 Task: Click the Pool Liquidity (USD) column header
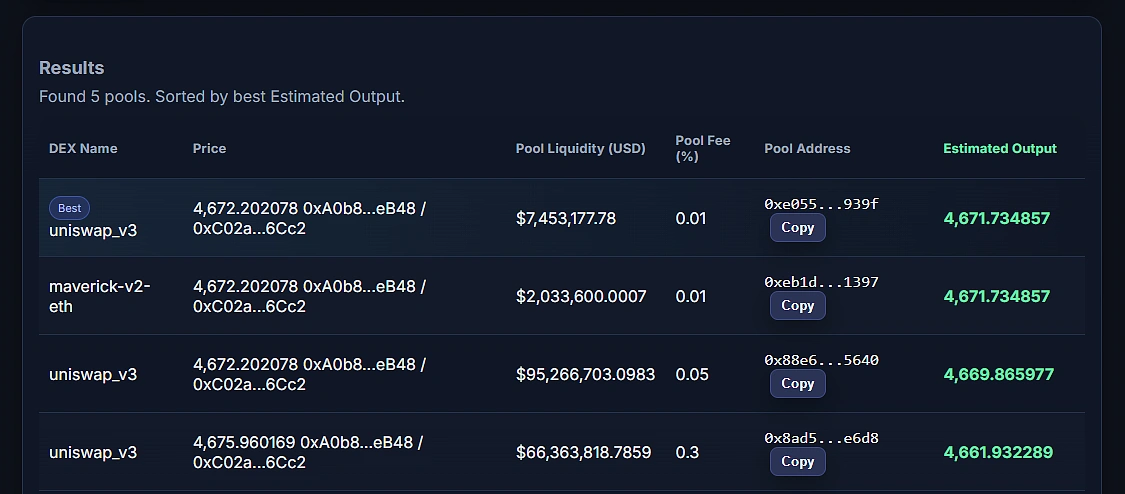580,148
